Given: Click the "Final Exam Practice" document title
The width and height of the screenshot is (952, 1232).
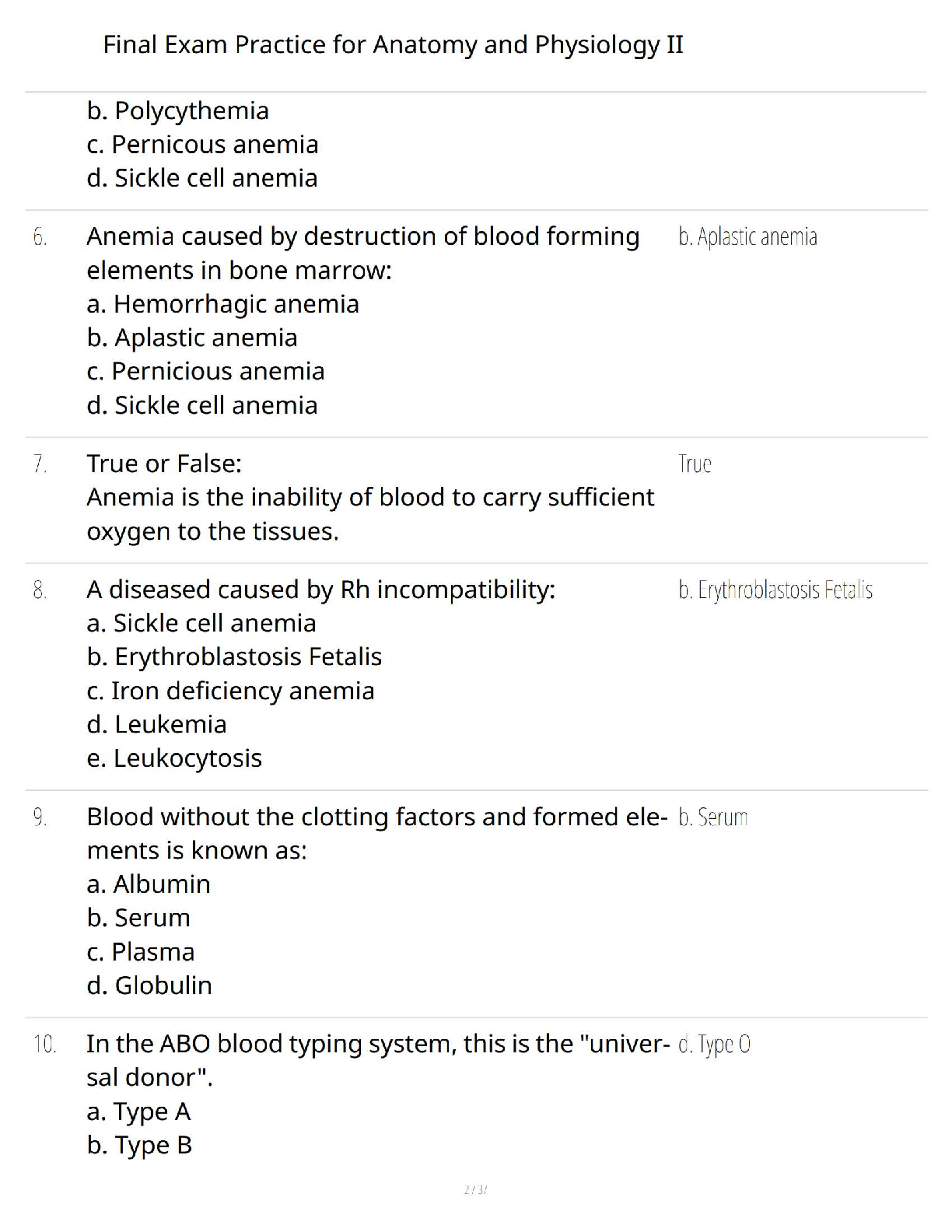Looking at the screenshot, I should tap(393, 45).
